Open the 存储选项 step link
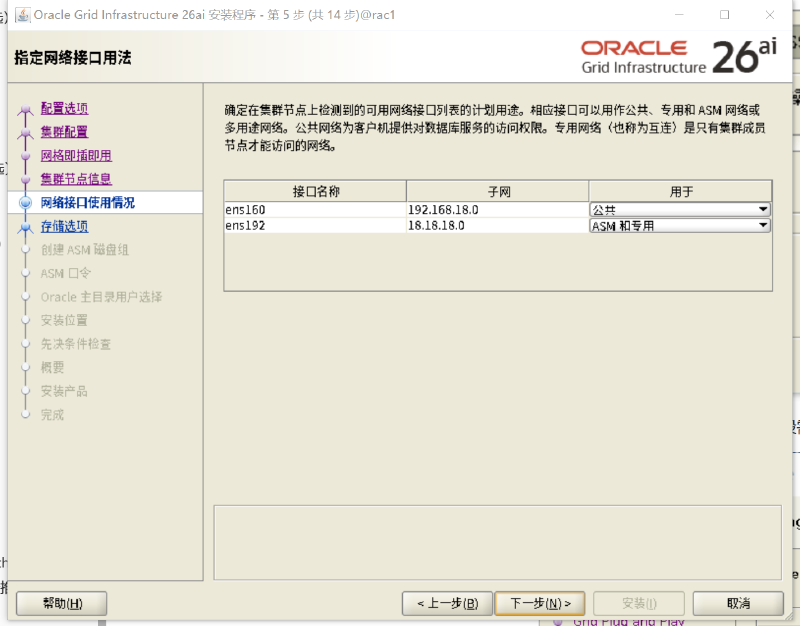Screen dimensions: 800x626 pyautogui.click(x=64, y=226)
